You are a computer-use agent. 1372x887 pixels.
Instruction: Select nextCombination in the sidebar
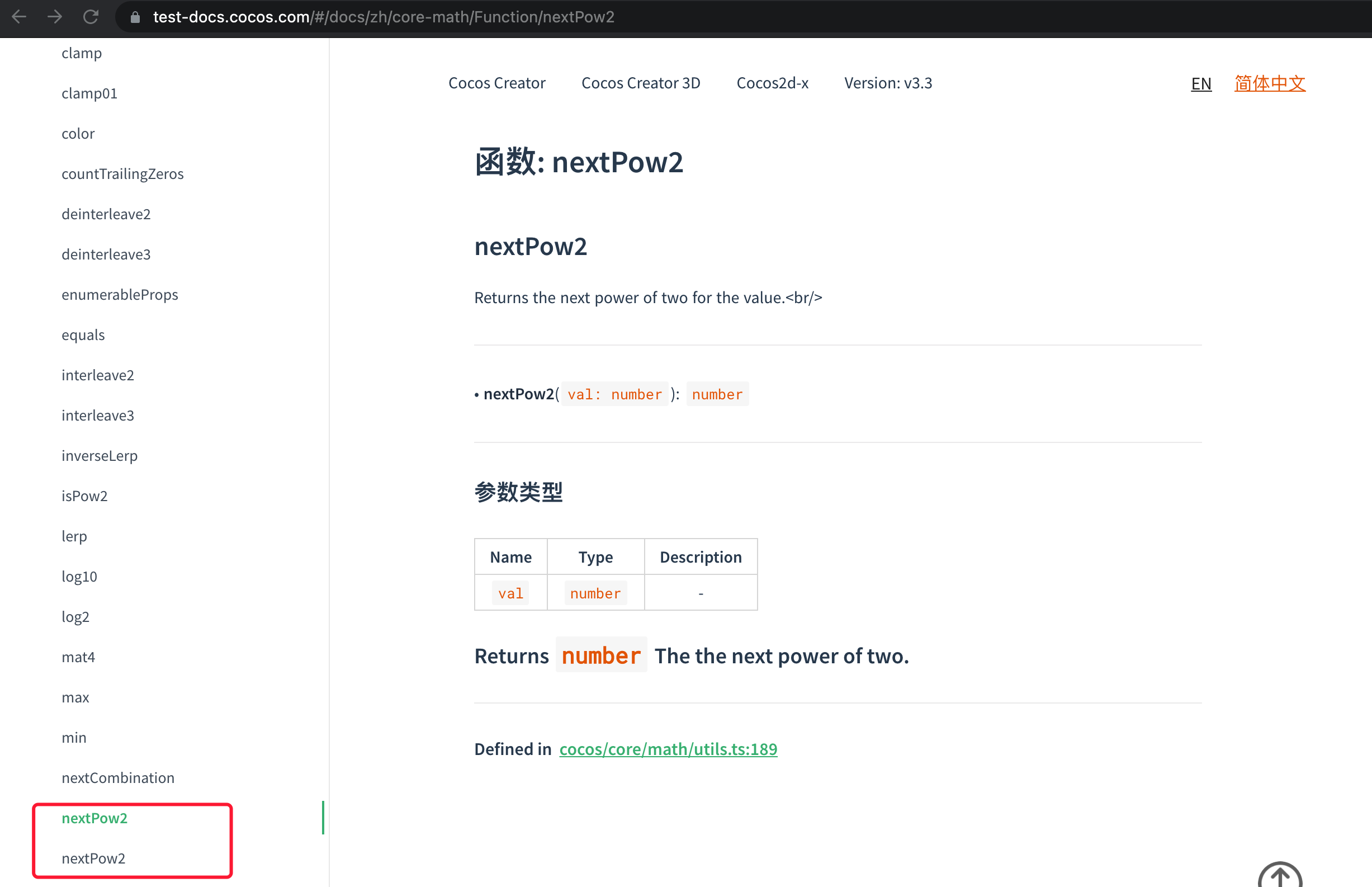tap(118, 777)
